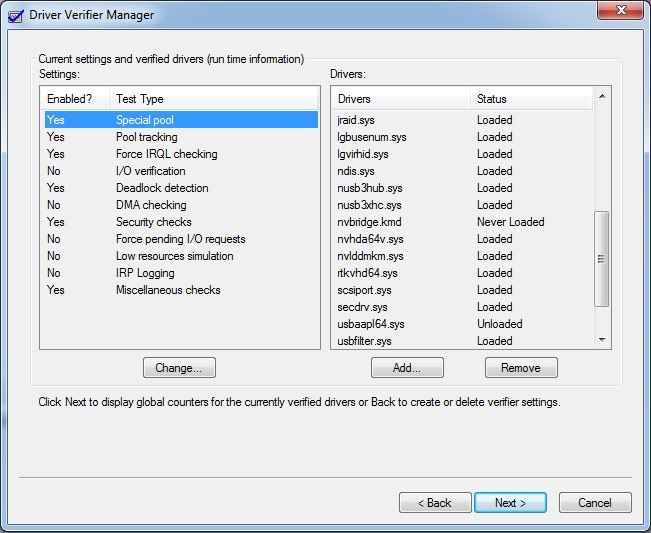This screenshot has width=651, height=533.
Task: Sort by the Test Type column header
Action: 214,99
